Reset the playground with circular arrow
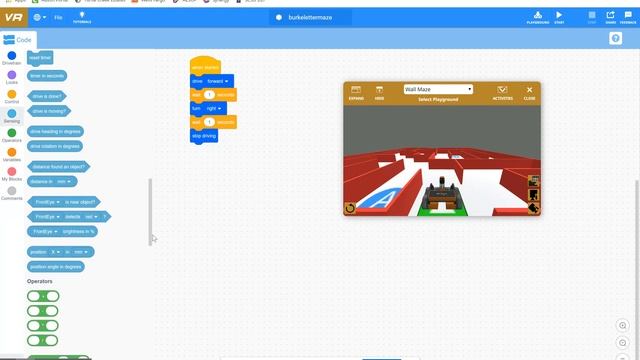Viewport: 640px width, 360px height. pyautogui.click(x=350, y=208)
